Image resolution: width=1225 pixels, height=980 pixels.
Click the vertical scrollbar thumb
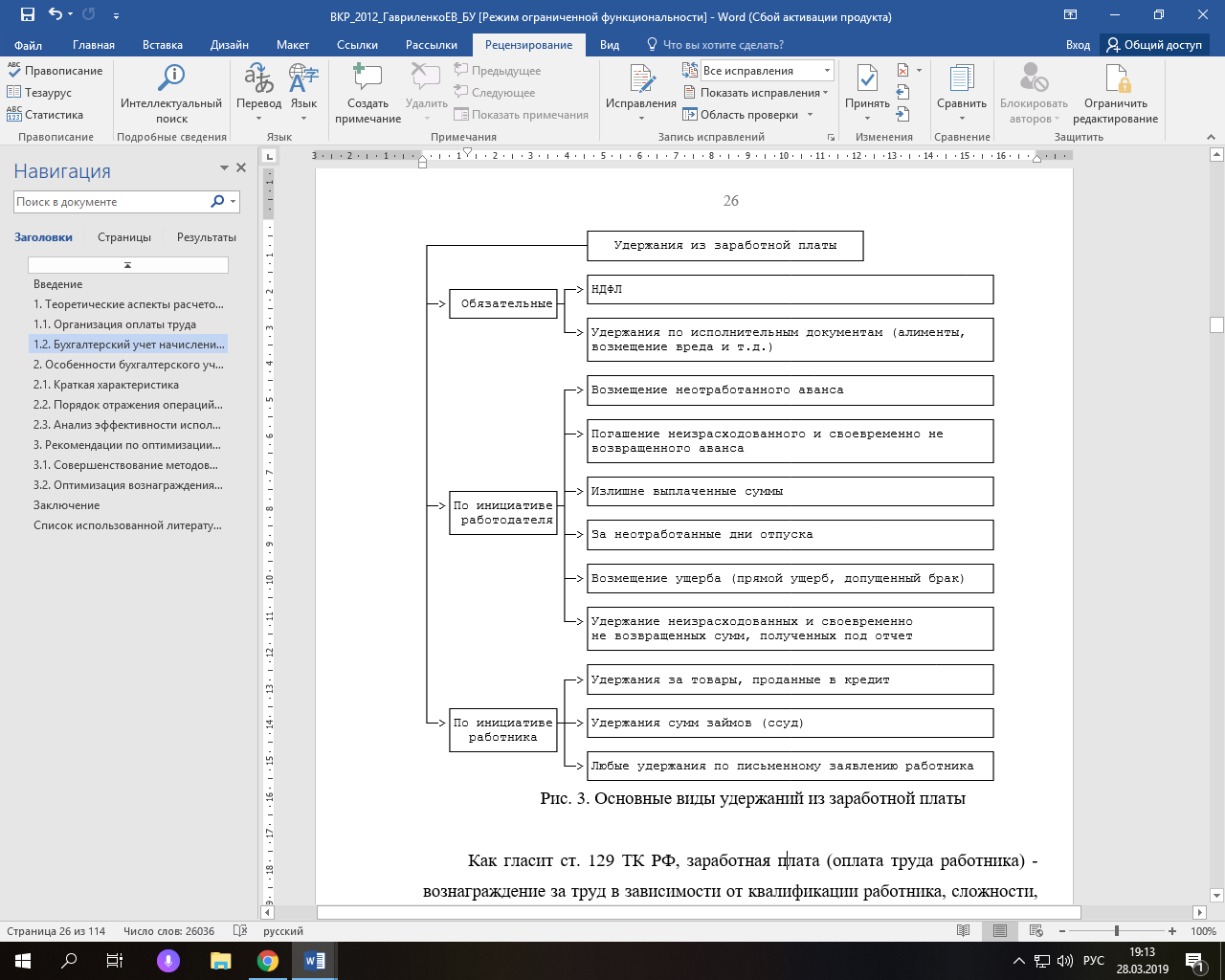pos(1217,324)
